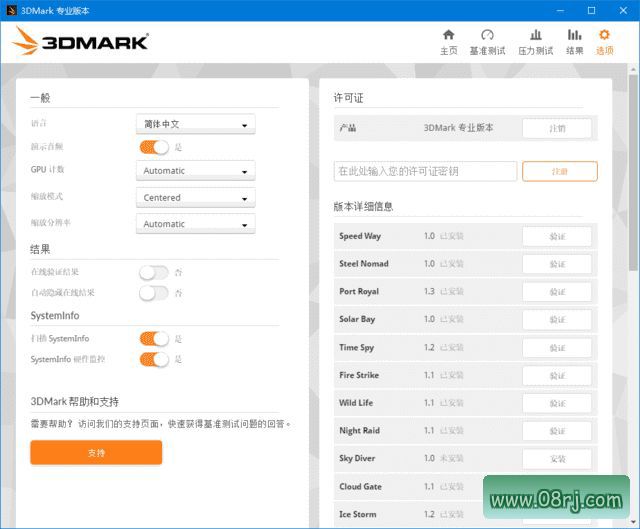Open the scaling mode Centered dropdown
Viewport: 640px width, 529px height.
[x=196, y=198]
